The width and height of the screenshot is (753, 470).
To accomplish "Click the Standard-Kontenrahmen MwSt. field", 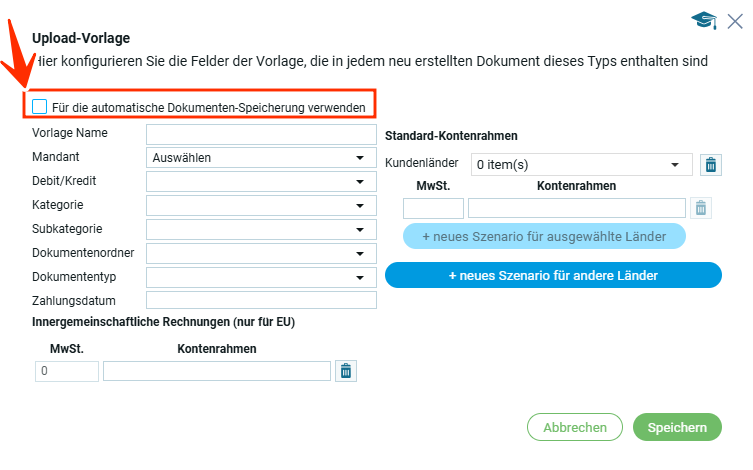I will pyautogui.click(x=433, y=208).
